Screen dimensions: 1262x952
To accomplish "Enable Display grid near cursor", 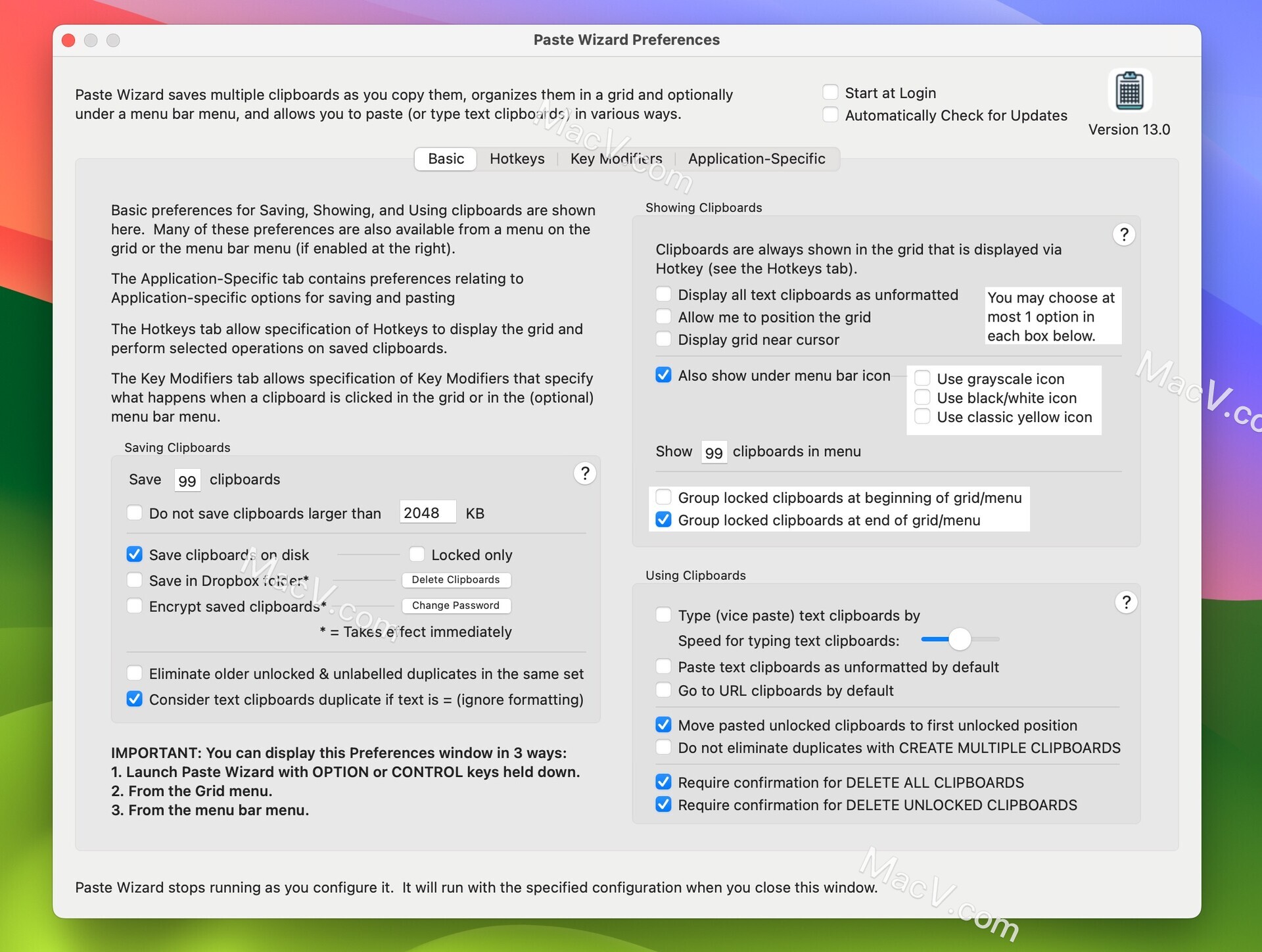I will (x=664, y=339).
